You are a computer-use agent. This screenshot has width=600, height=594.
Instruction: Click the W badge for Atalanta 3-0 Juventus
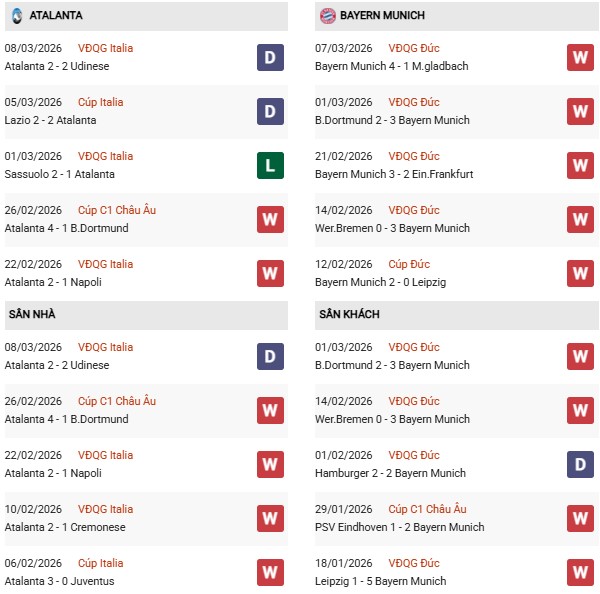pyautogui.click(x=270, y=572)
